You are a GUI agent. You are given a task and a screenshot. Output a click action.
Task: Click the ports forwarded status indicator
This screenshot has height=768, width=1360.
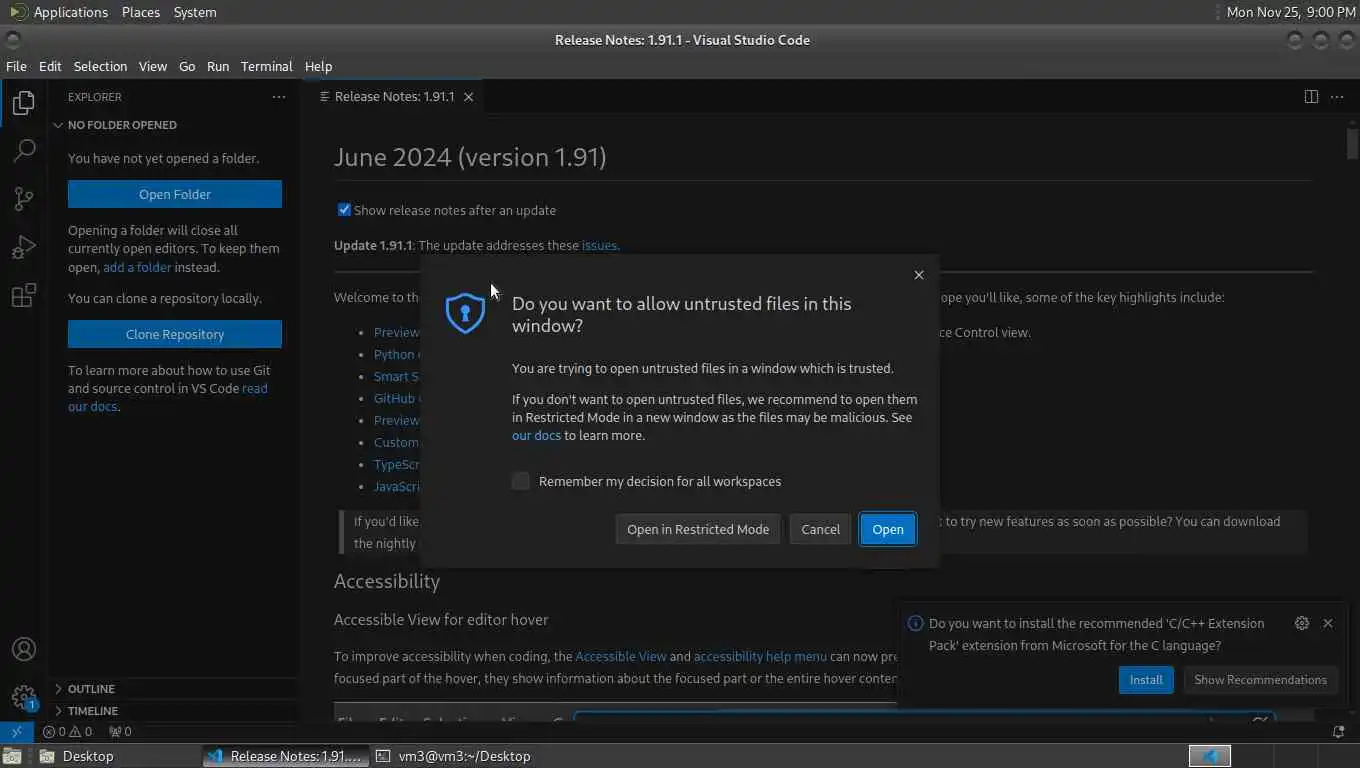(120, 731)
